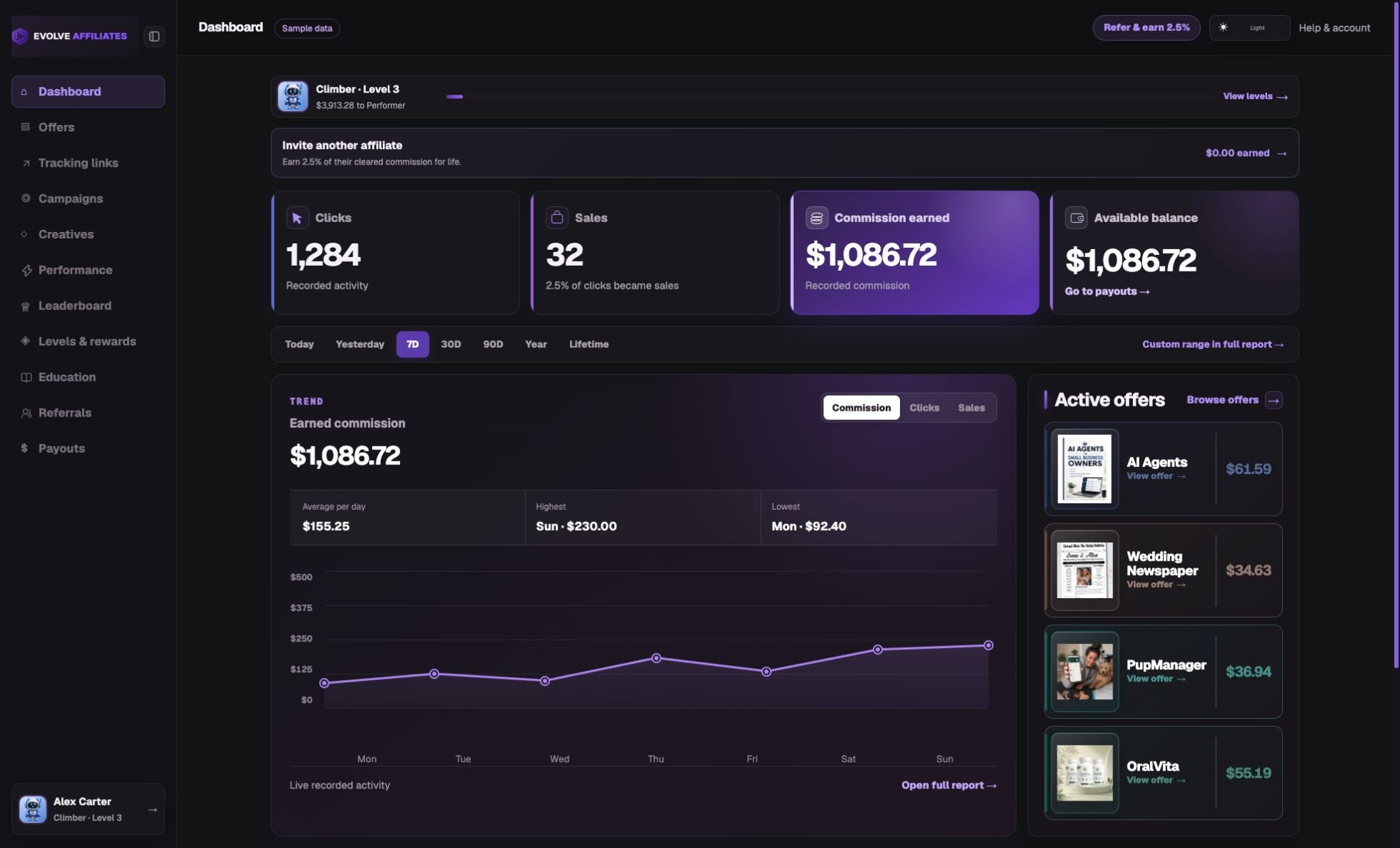Open full report link
The image size is (1400, 848).
pyautogui.click(x=949, y=786)
